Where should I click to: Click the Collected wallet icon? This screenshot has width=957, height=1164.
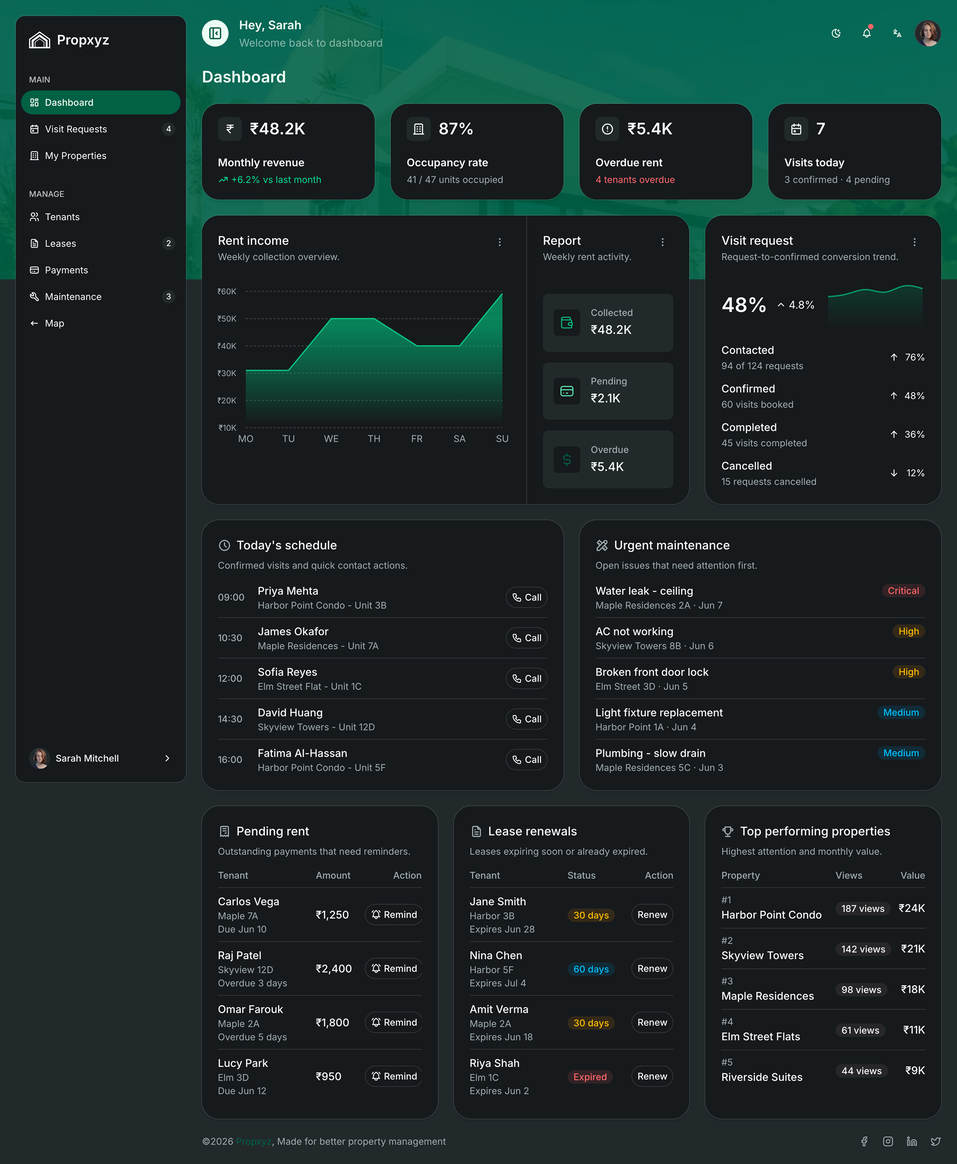[x=567, y=323]
